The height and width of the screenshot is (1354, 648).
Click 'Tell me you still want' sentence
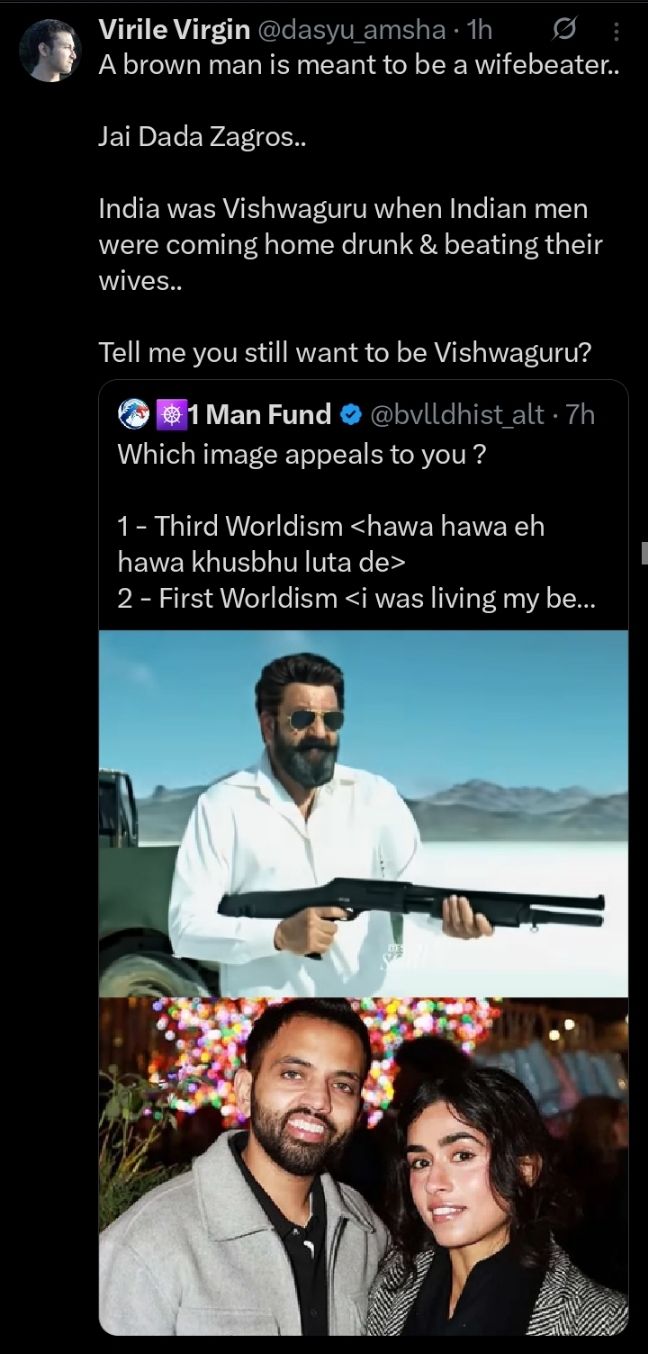345,352
